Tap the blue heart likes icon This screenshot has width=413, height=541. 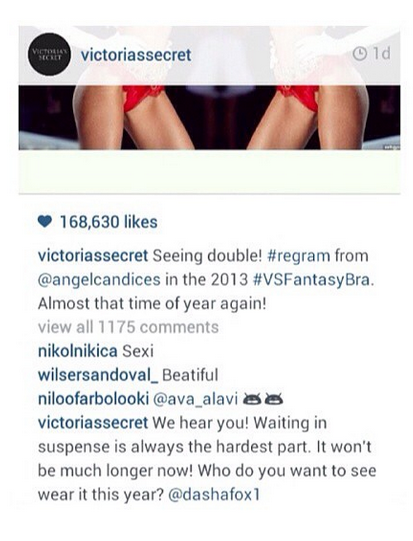[45, 222]
